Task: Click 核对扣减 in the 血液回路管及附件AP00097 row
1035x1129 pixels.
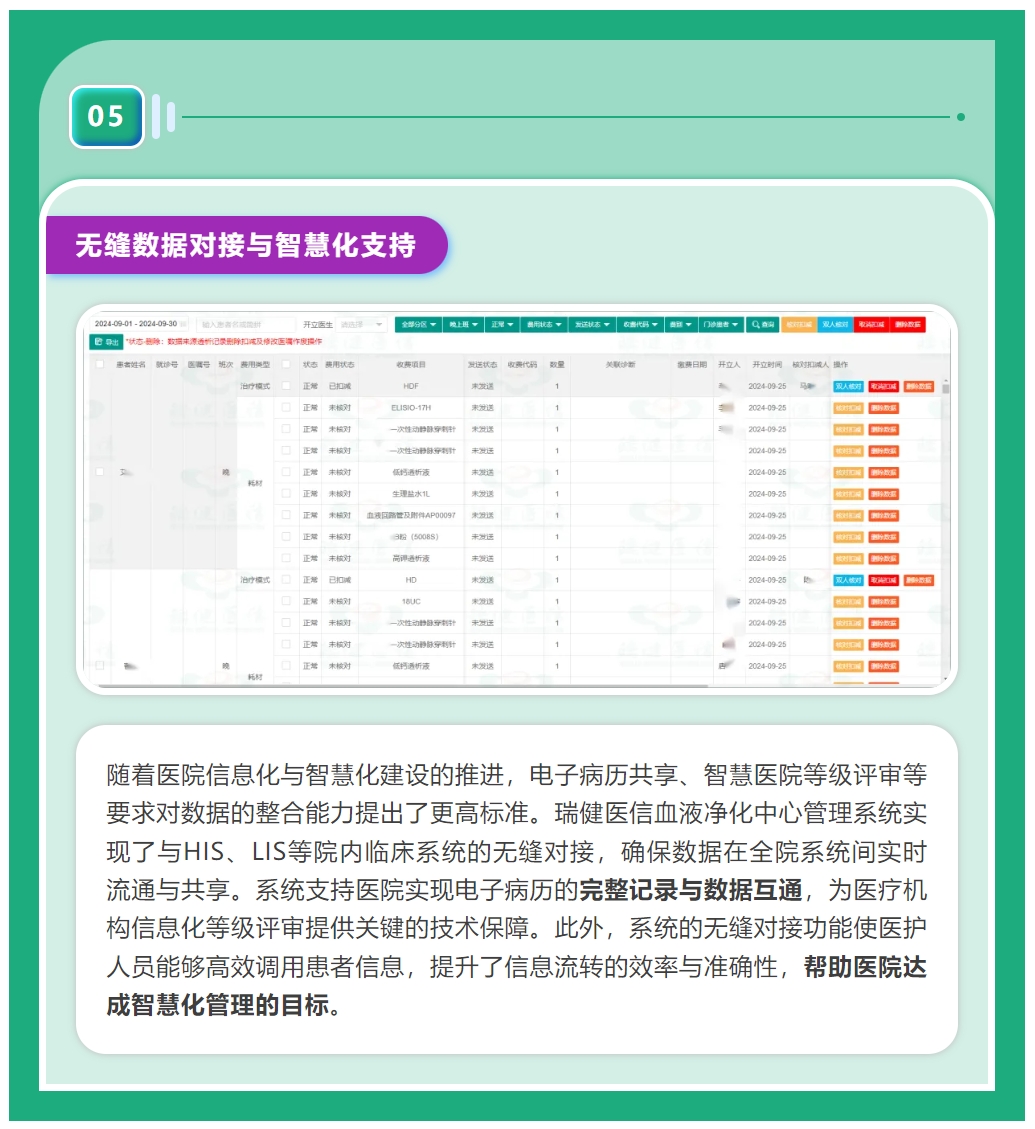Action: (x=848, y=516)
